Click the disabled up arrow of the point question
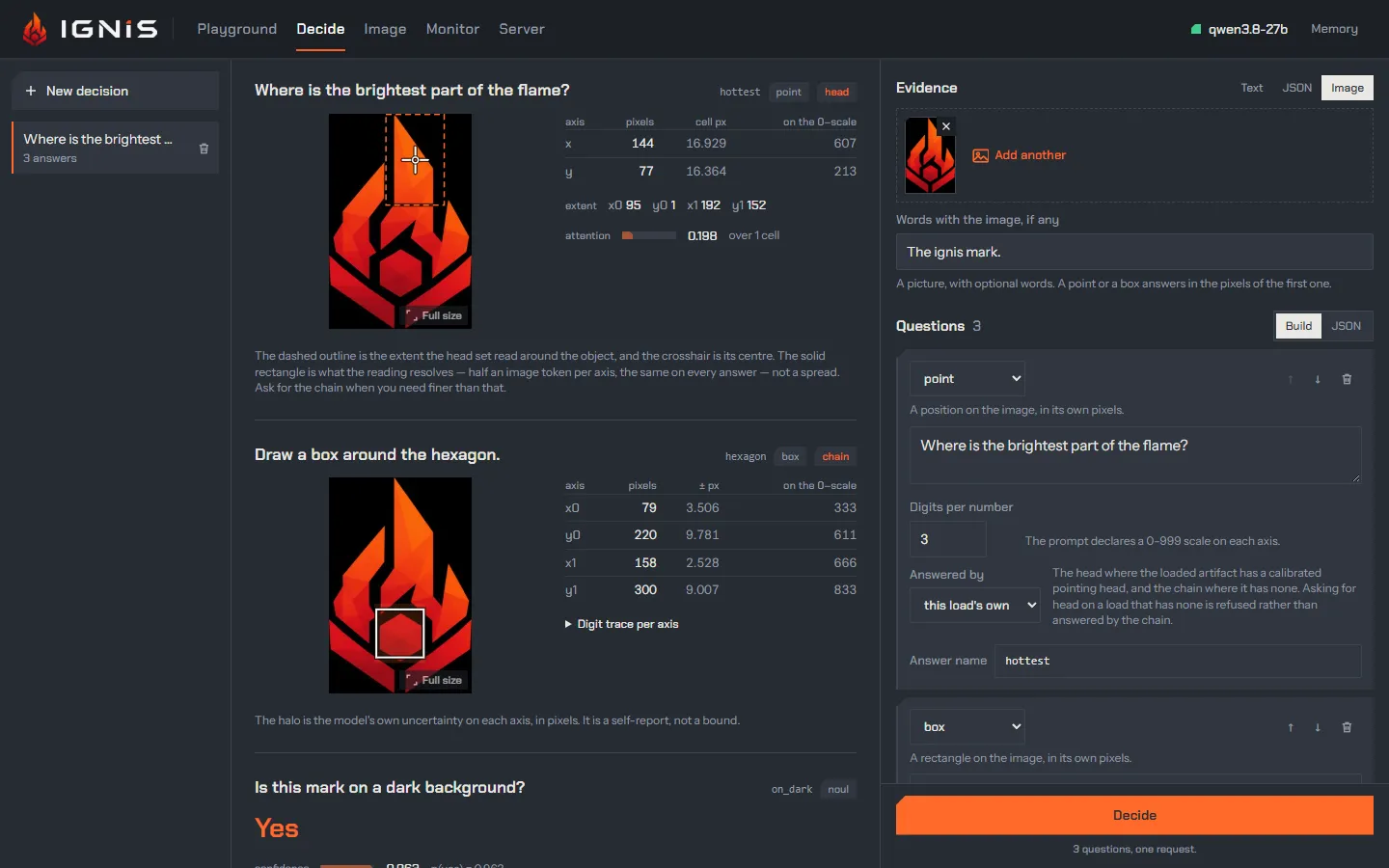 pos(1291,379)
